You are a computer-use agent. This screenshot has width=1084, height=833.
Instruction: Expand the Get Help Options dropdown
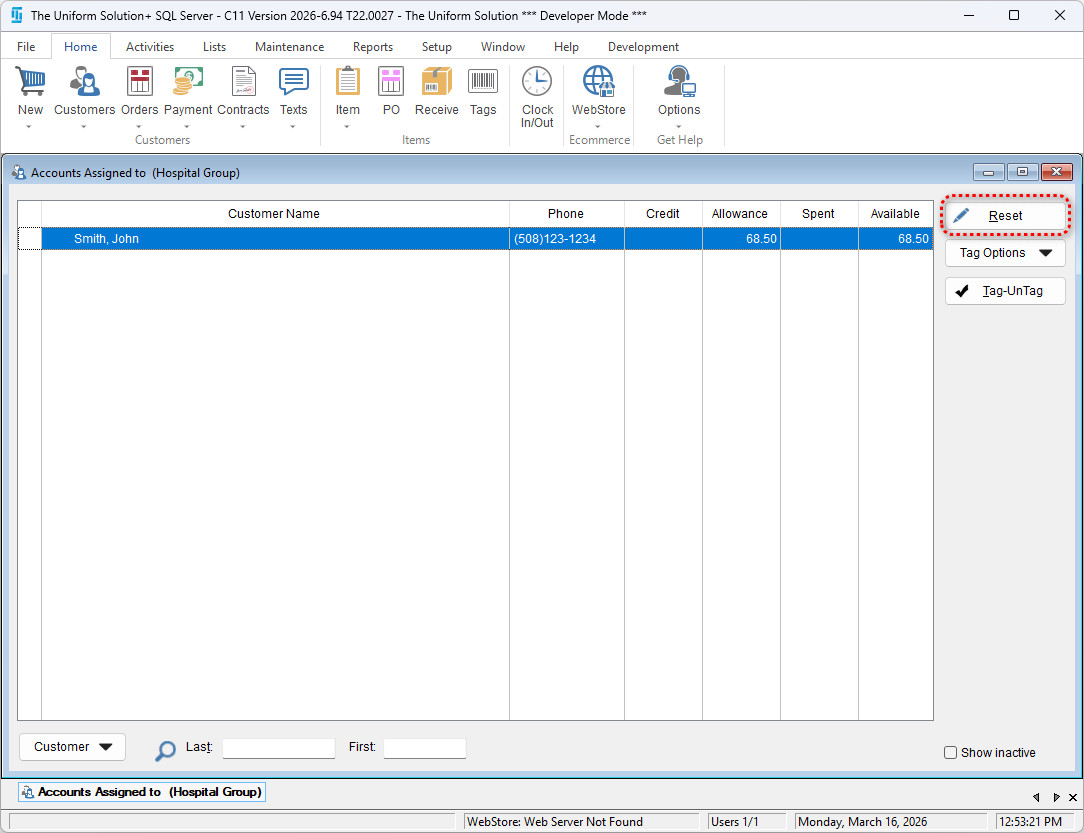(679, 127)
